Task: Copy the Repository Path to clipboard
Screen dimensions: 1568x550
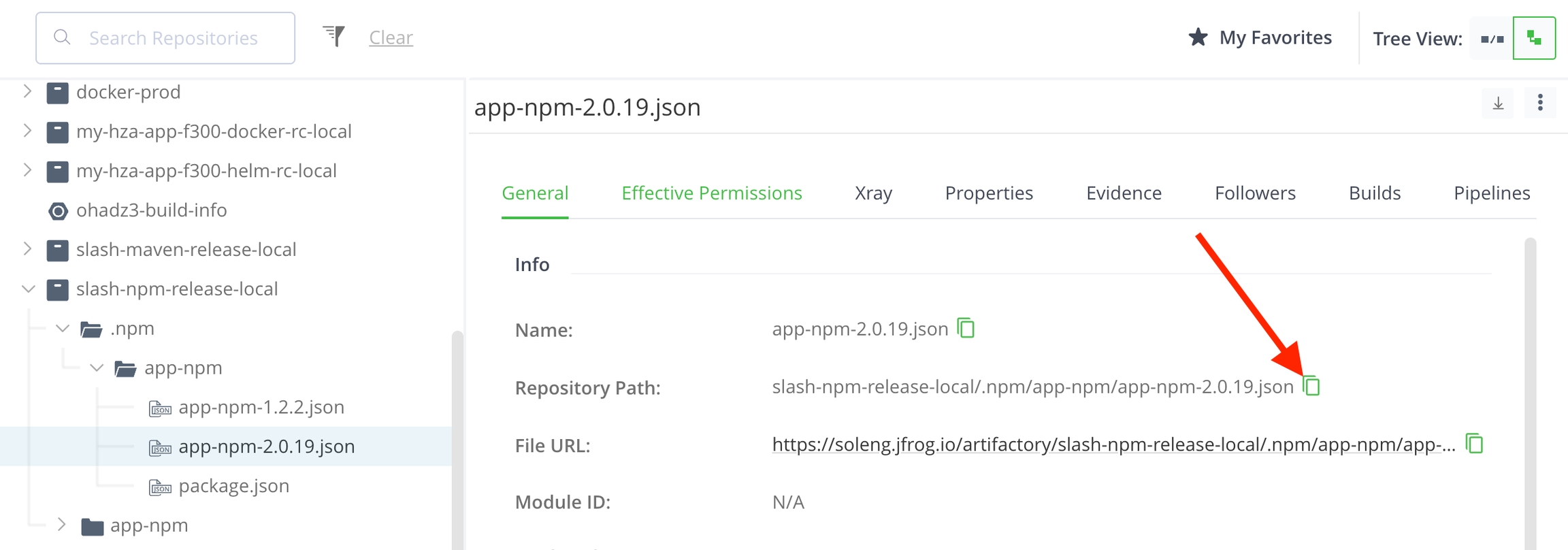Action: (x=1311, y=387)
